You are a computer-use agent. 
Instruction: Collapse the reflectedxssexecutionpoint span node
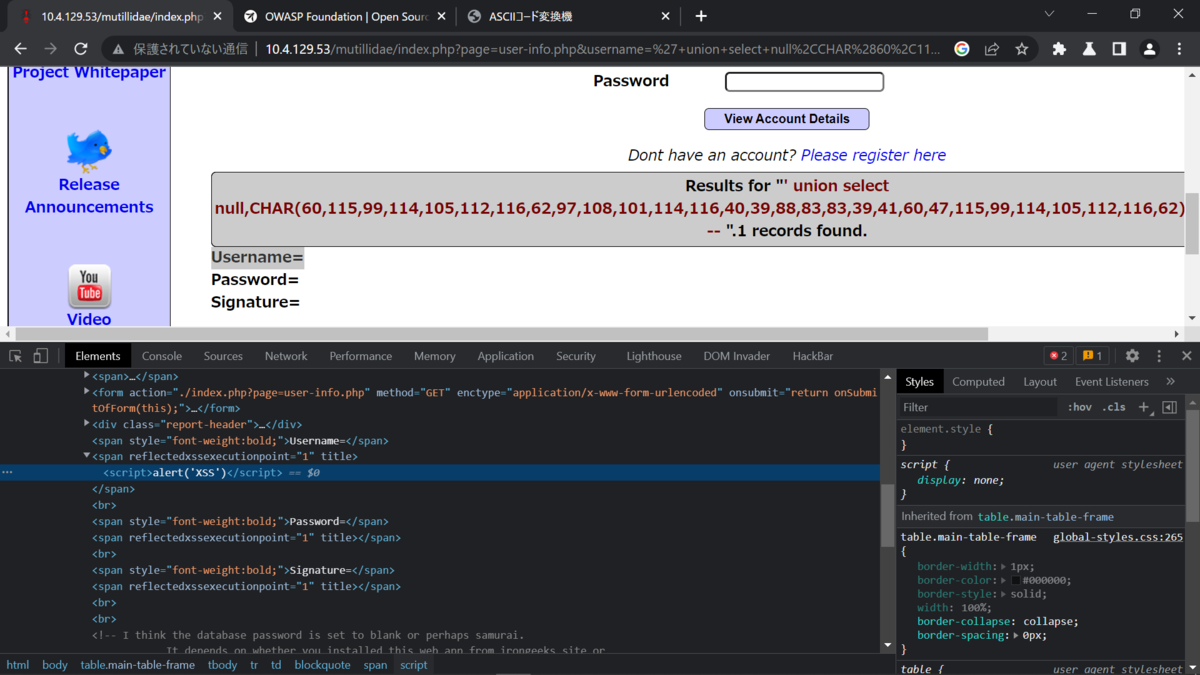[x=87, y=456]
